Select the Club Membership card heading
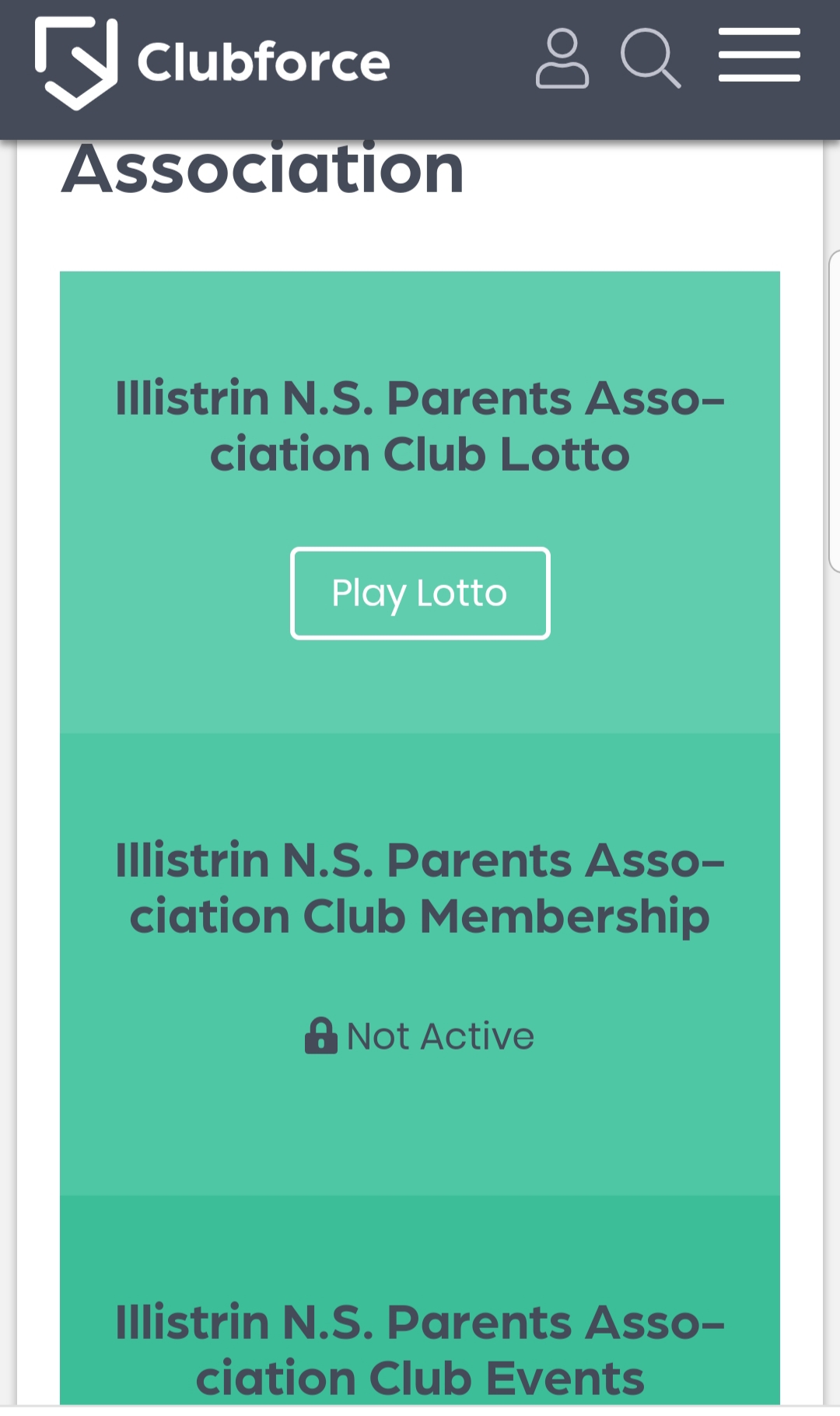 point(420,888)
